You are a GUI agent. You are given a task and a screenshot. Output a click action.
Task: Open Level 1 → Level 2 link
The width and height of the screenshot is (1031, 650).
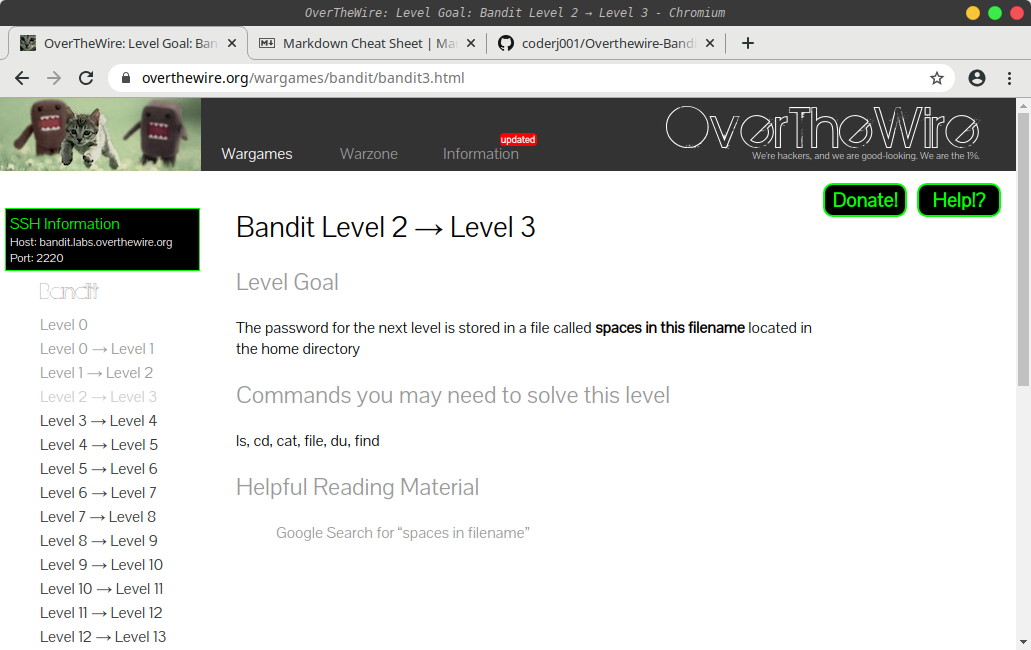(96, 373)
